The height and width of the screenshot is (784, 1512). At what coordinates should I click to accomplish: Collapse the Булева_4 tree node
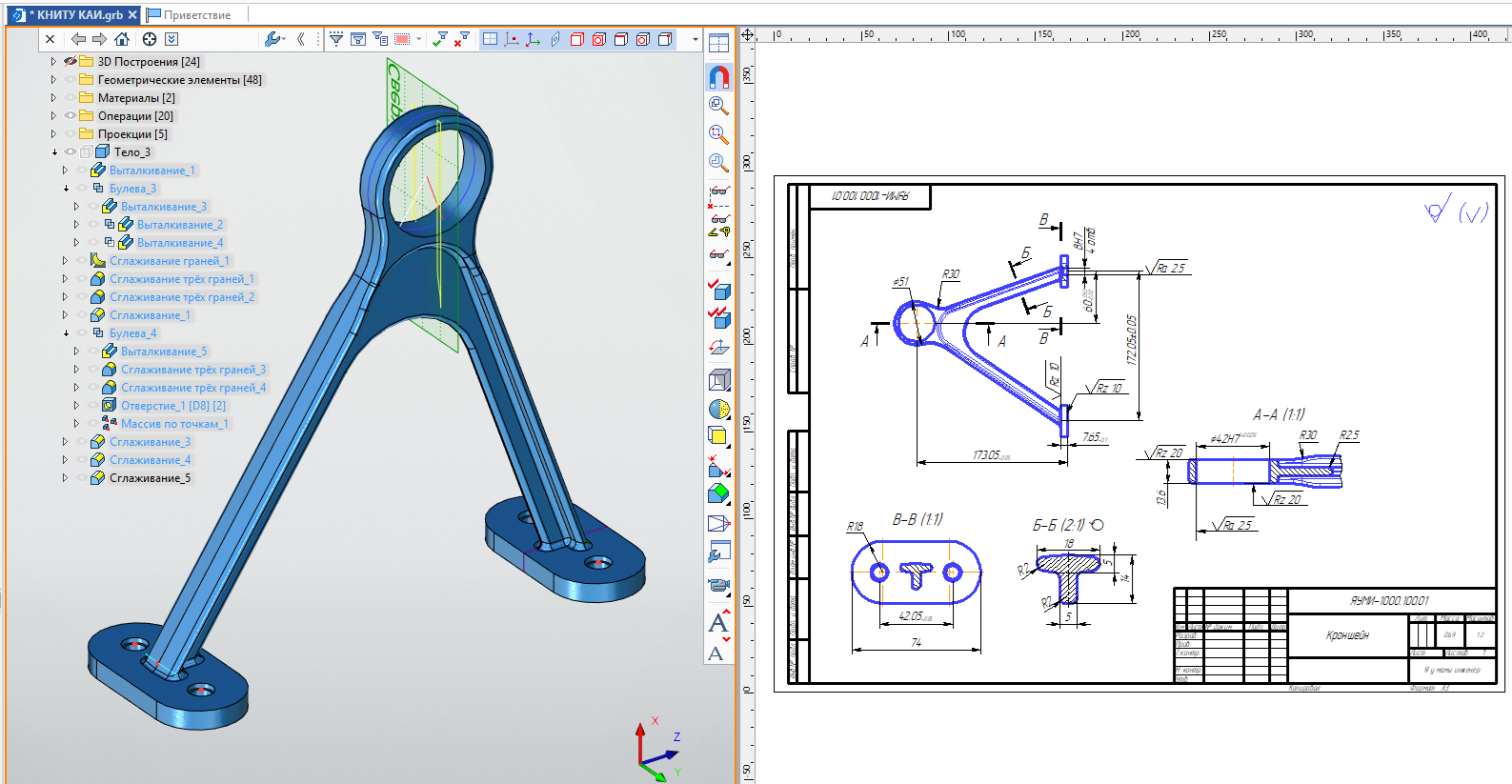point(66,333)
